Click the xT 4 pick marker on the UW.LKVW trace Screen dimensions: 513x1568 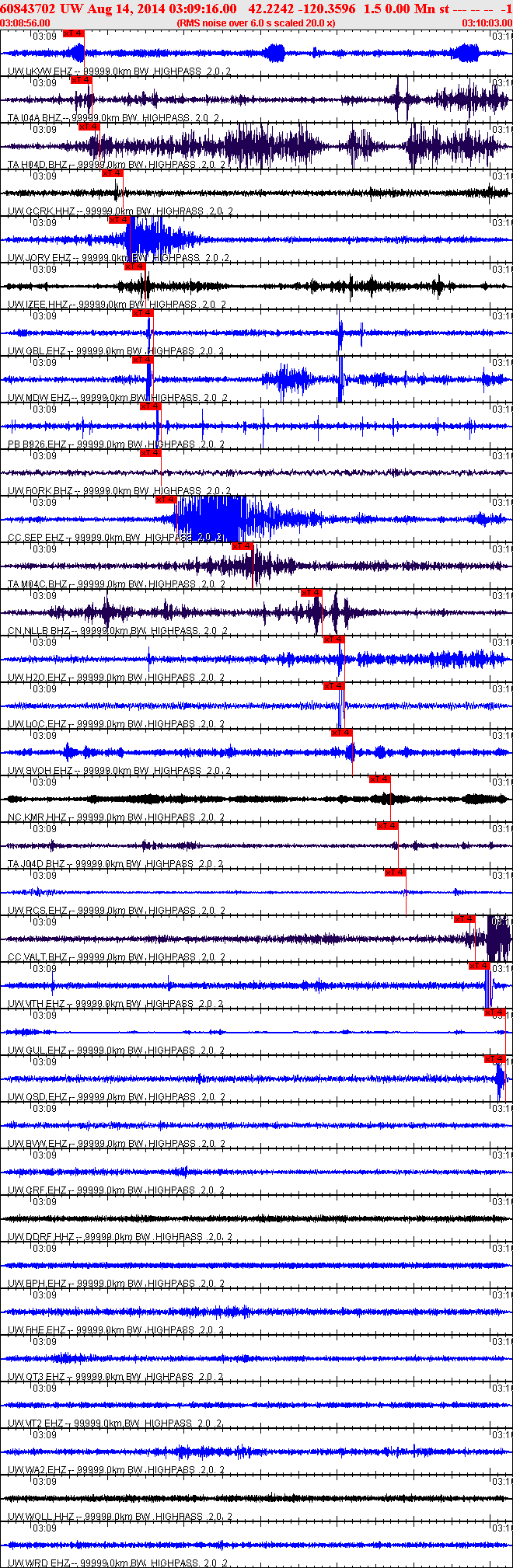pos(74,33)
